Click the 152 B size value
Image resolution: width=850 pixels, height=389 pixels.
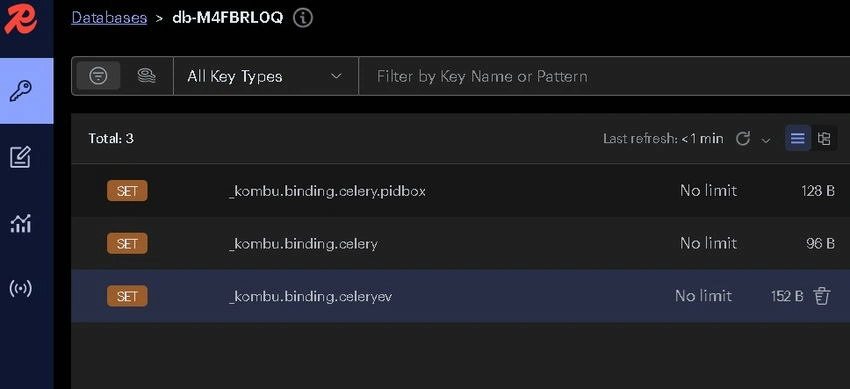[x=787, y=296]
